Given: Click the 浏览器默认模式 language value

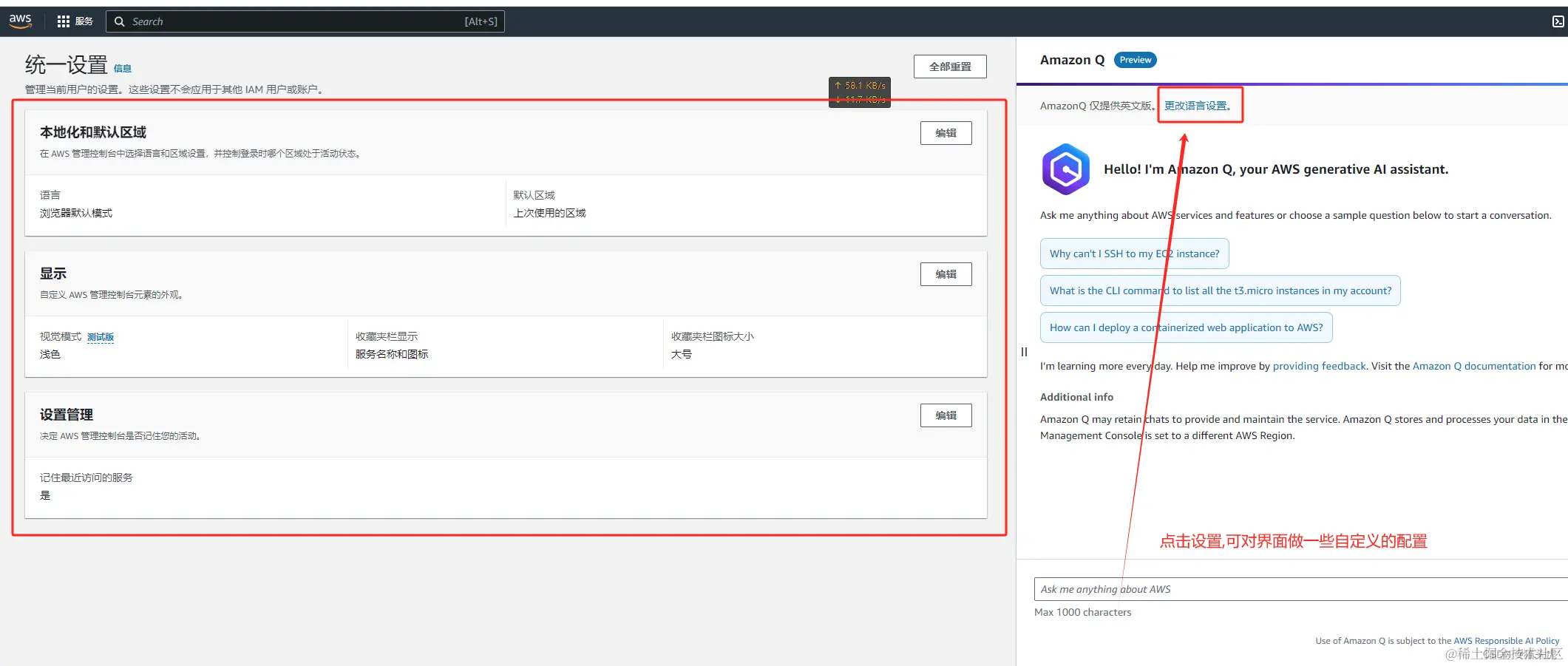Looking at the screenshot, I should click(x=76, y=213).
